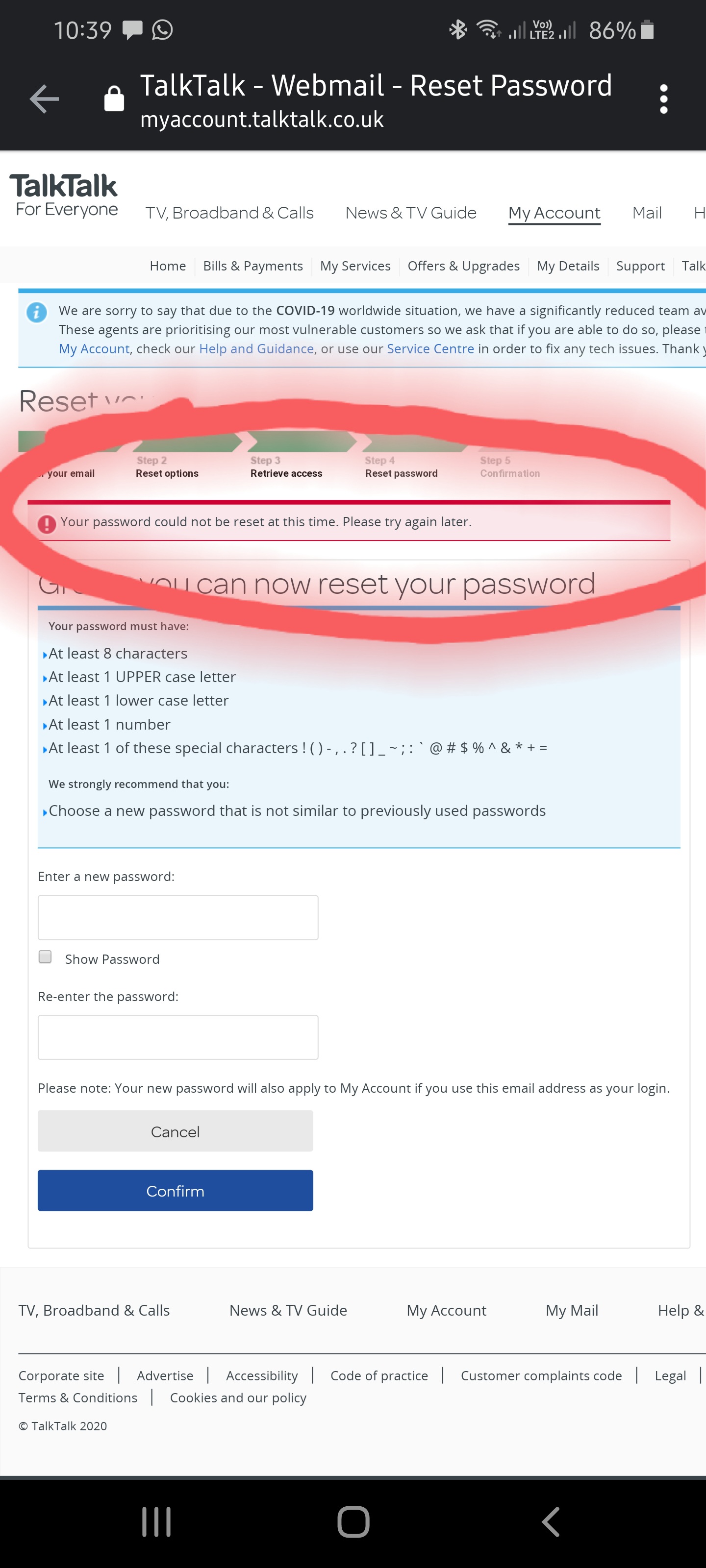
Task: Click the grey Cancel button
Action: 176,1131
